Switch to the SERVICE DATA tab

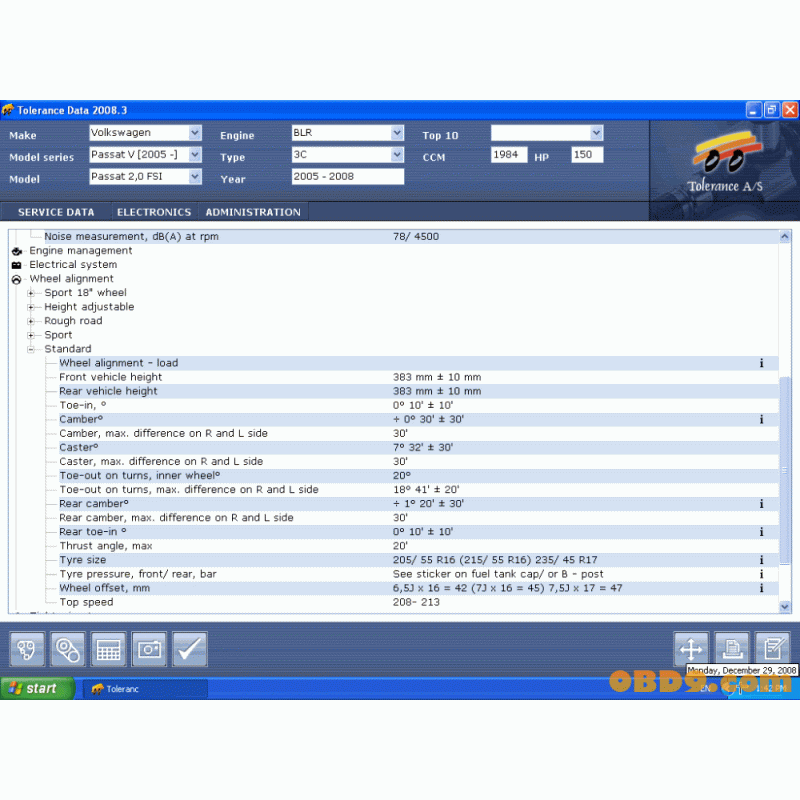pos(56,212)
